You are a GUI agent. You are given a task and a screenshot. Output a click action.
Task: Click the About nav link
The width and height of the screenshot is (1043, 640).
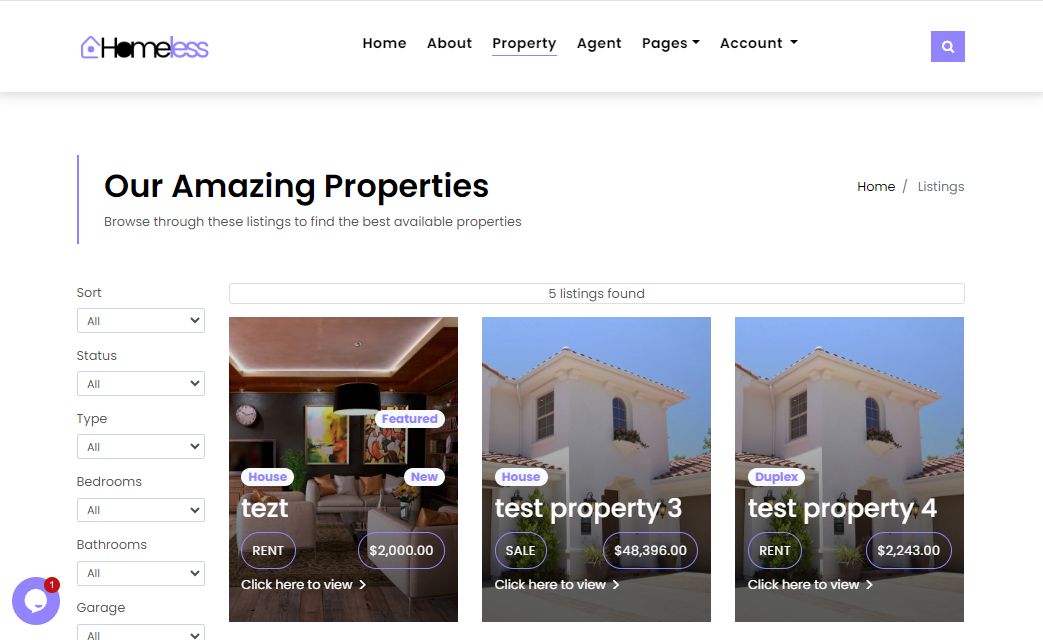[x=449, y=43]
